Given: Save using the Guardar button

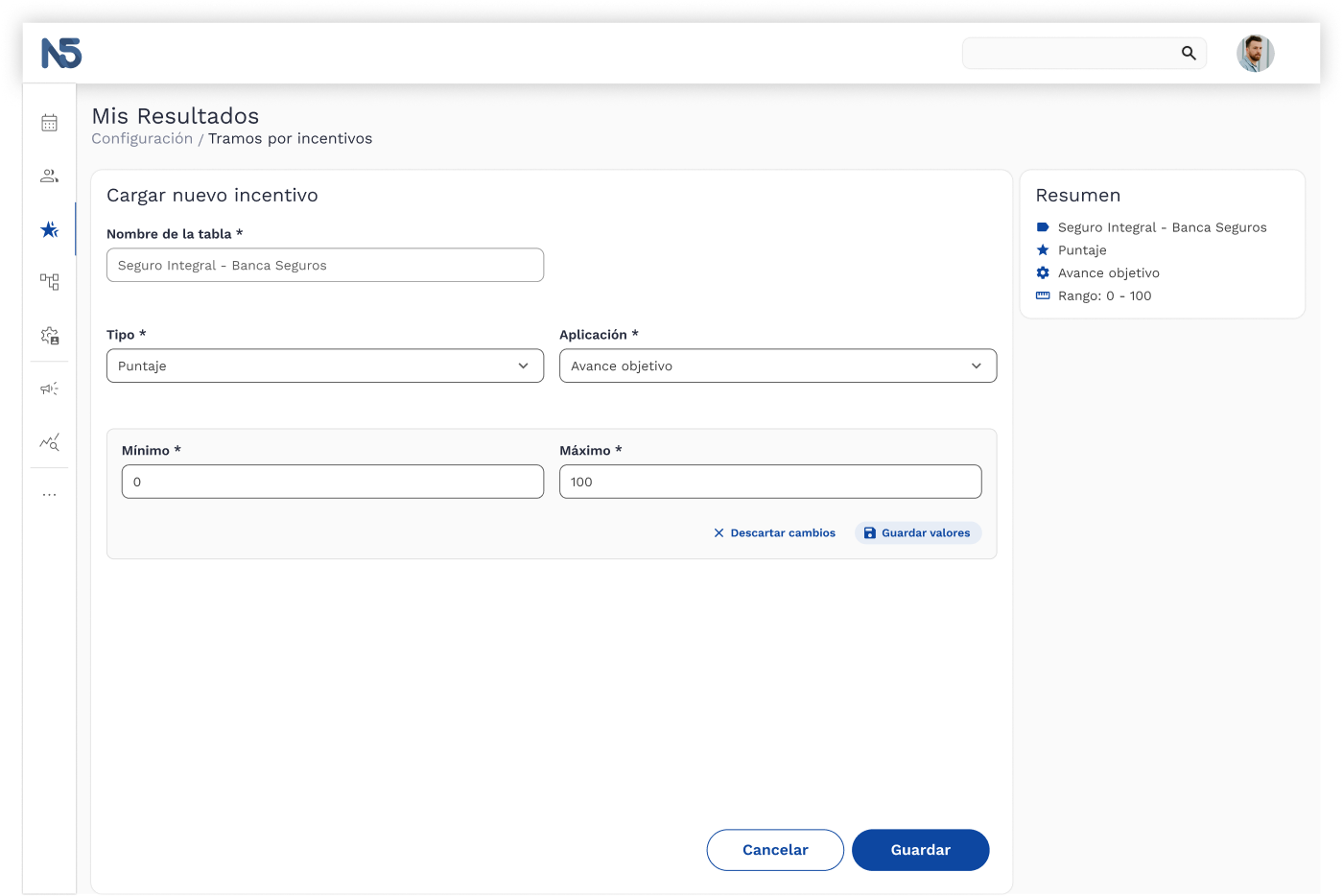Looking at the screenshot, I should pyautogui.click(x=921, y=850).
